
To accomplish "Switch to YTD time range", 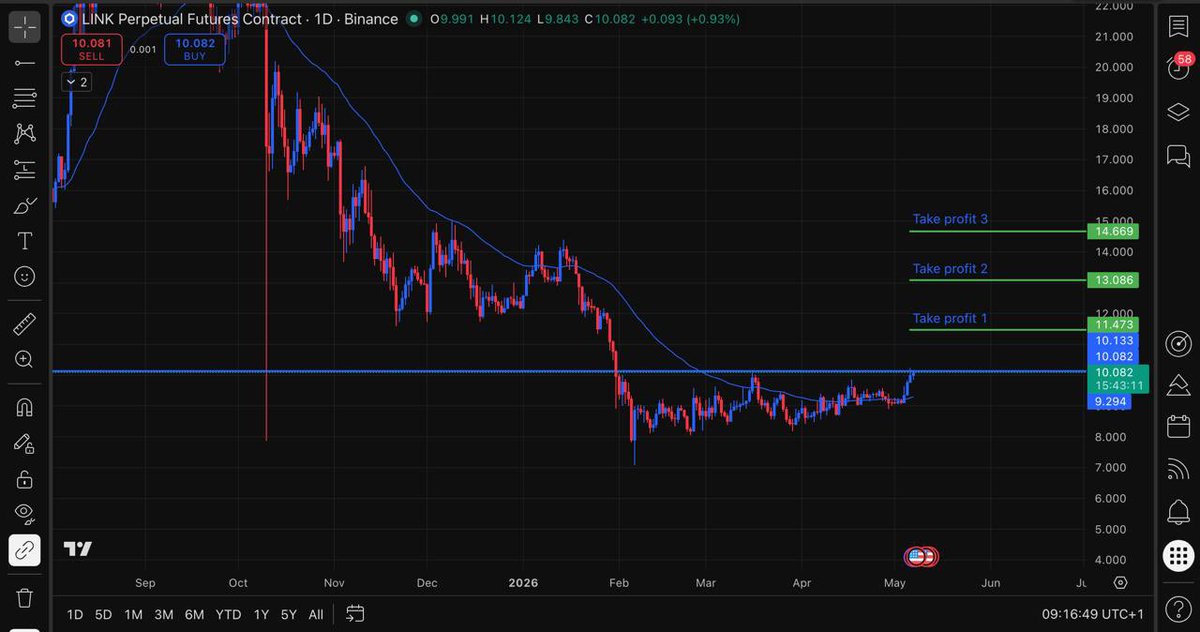I will (x=229, y=614).
